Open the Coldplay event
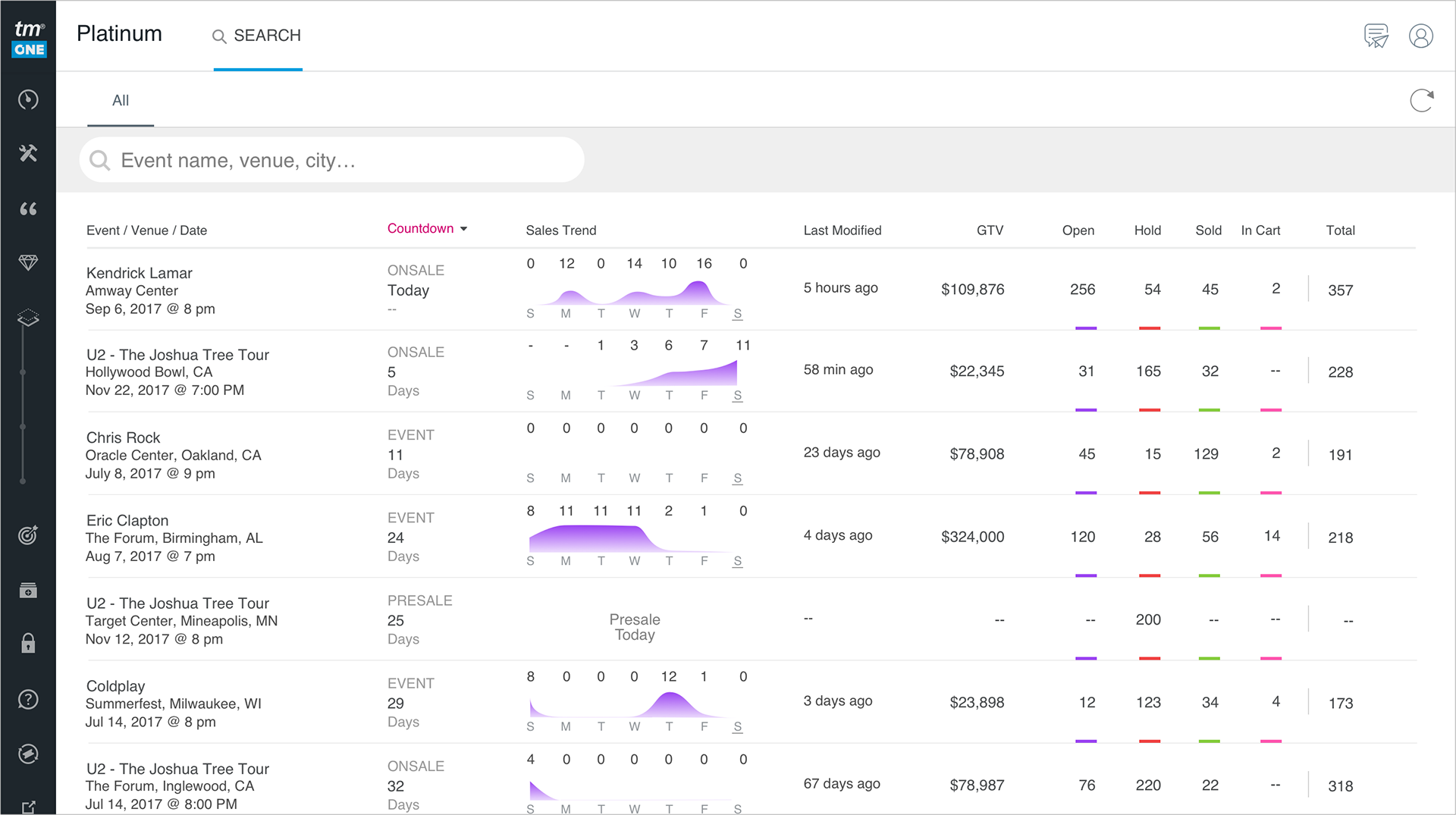 point(115,686)
